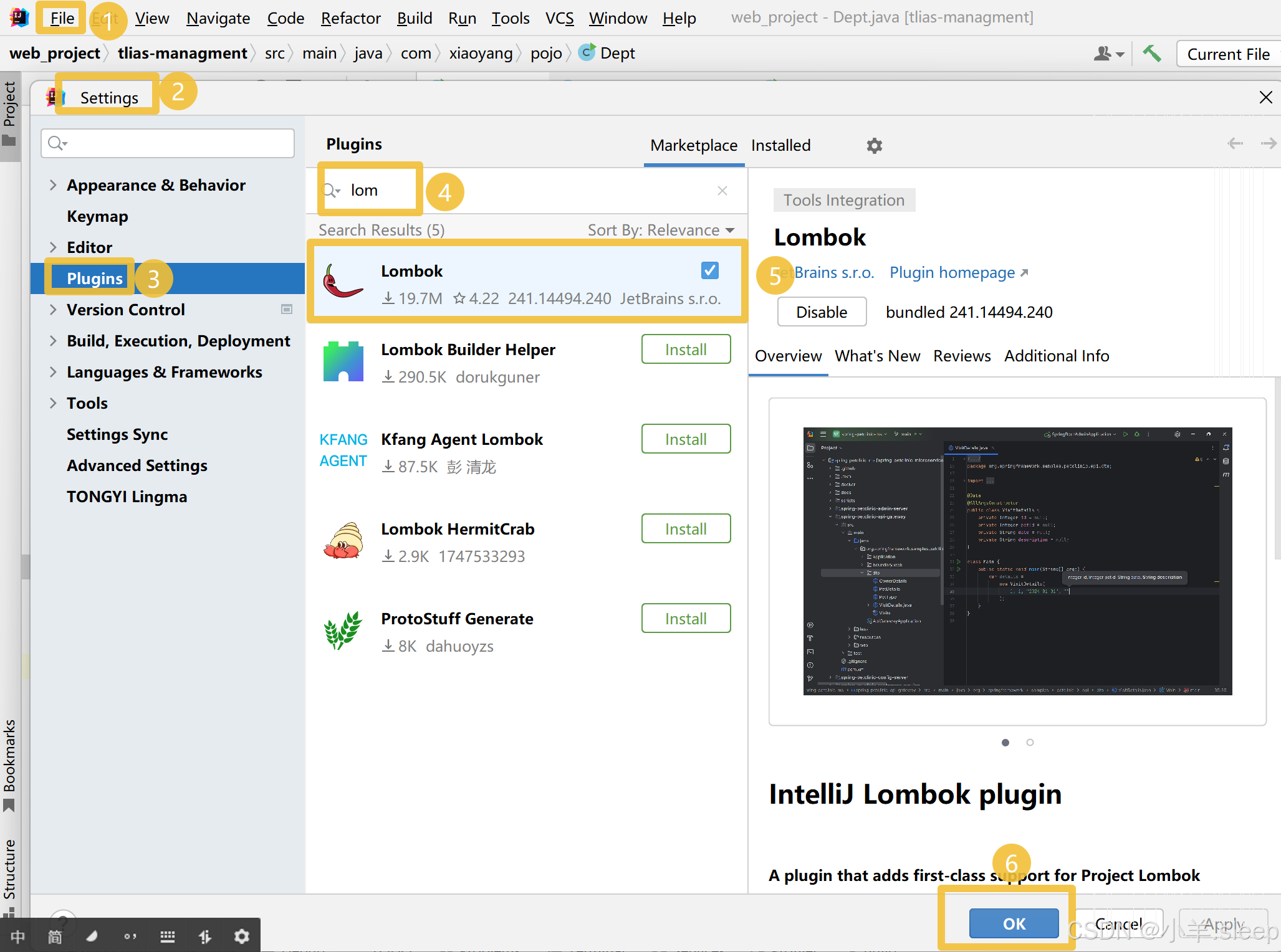Click the Disable button for Lombok
This screenshot has width=1281, height=952.
pyautogui.click(x=822, y=312)
